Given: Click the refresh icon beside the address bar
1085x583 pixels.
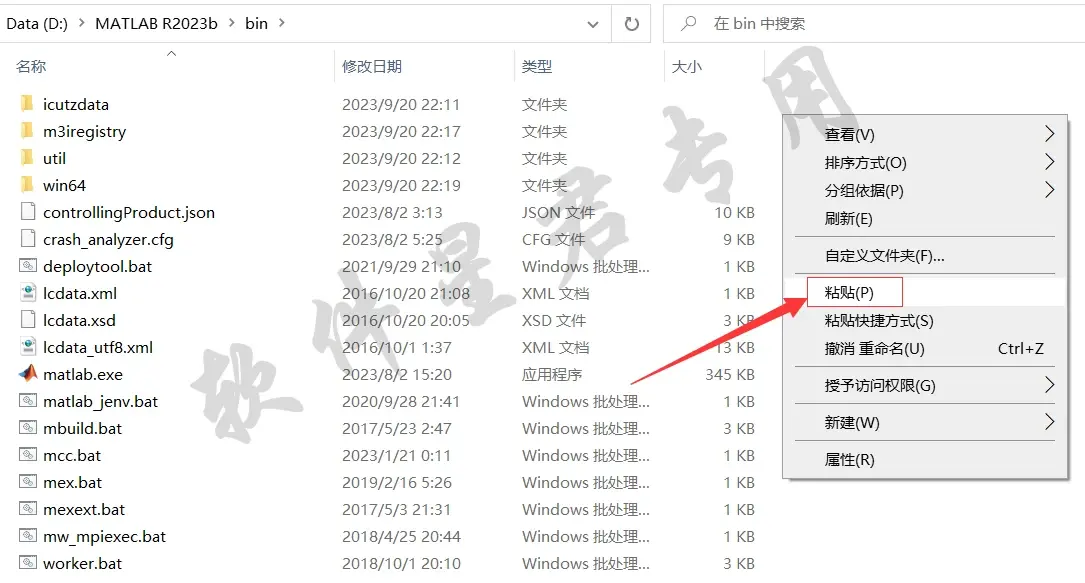Looking at the screenshot, I should (631, 24).
